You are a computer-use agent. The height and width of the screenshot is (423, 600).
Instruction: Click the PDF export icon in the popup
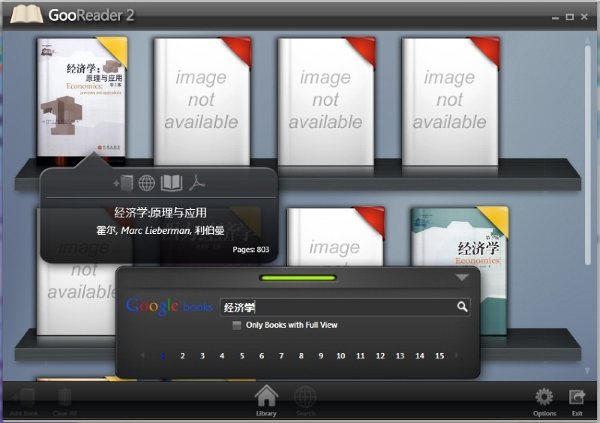pyautogui.click(x=197, y=183)
